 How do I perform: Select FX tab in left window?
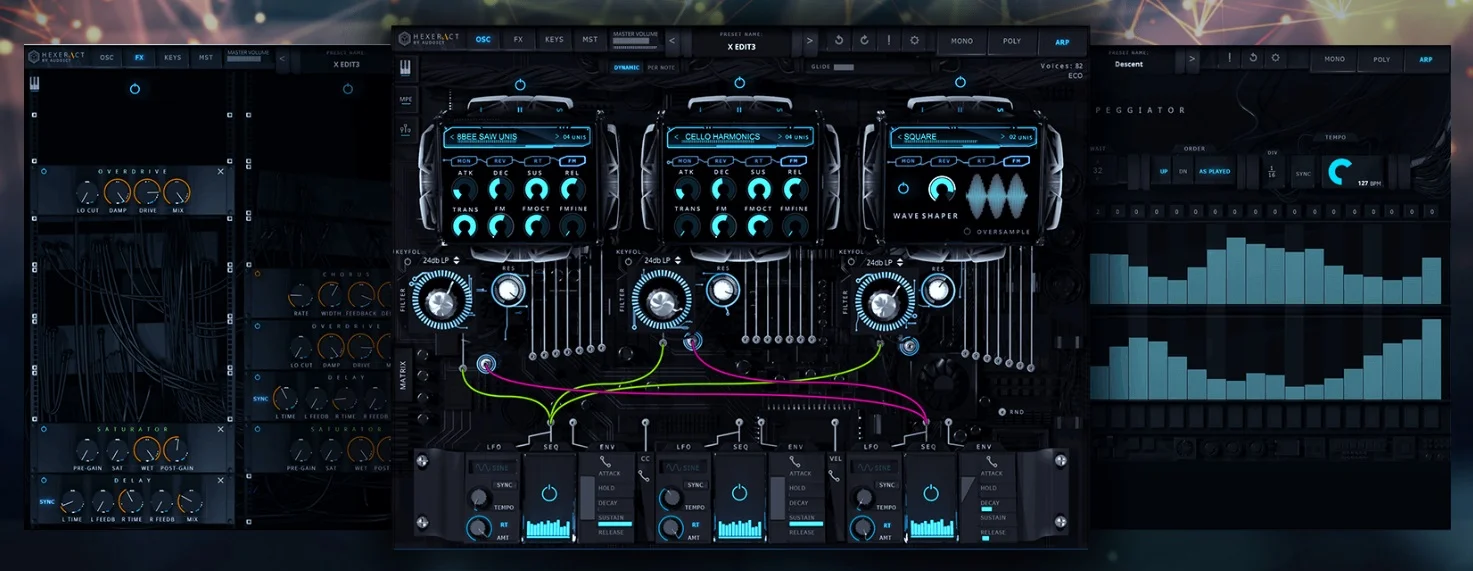tap(139, 57)
